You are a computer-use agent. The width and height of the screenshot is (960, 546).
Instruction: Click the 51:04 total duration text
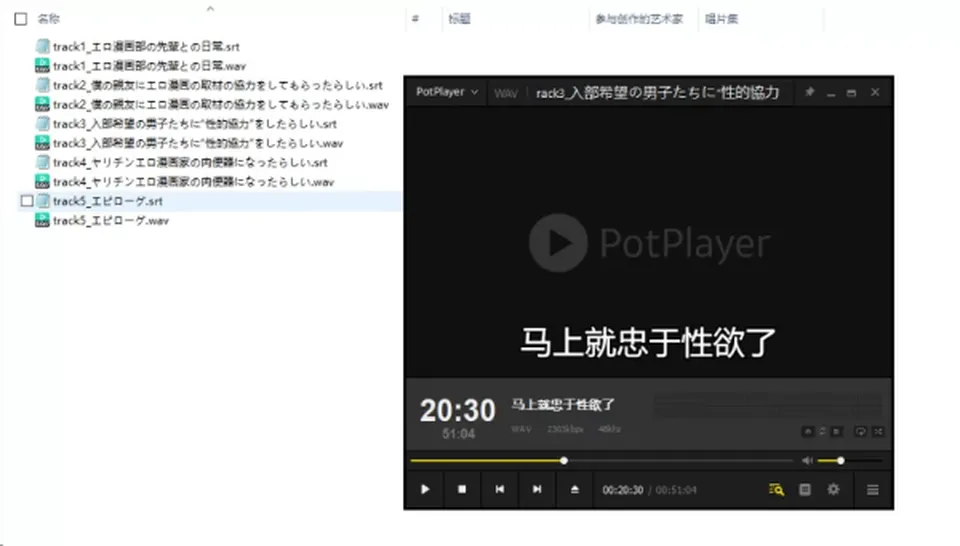459,434
